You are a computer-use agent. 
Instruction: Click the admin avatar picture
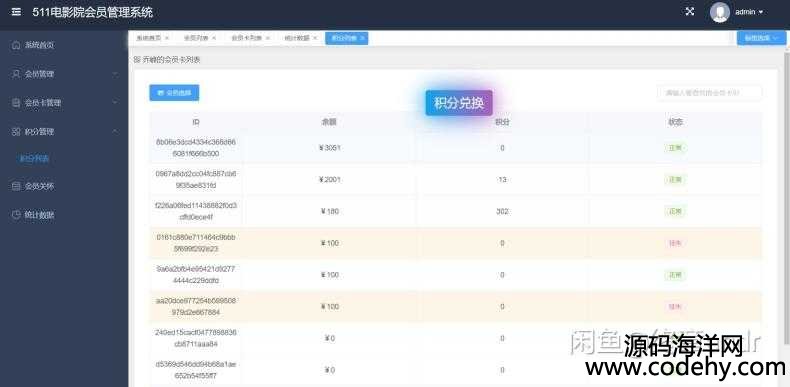coord(720,12)
